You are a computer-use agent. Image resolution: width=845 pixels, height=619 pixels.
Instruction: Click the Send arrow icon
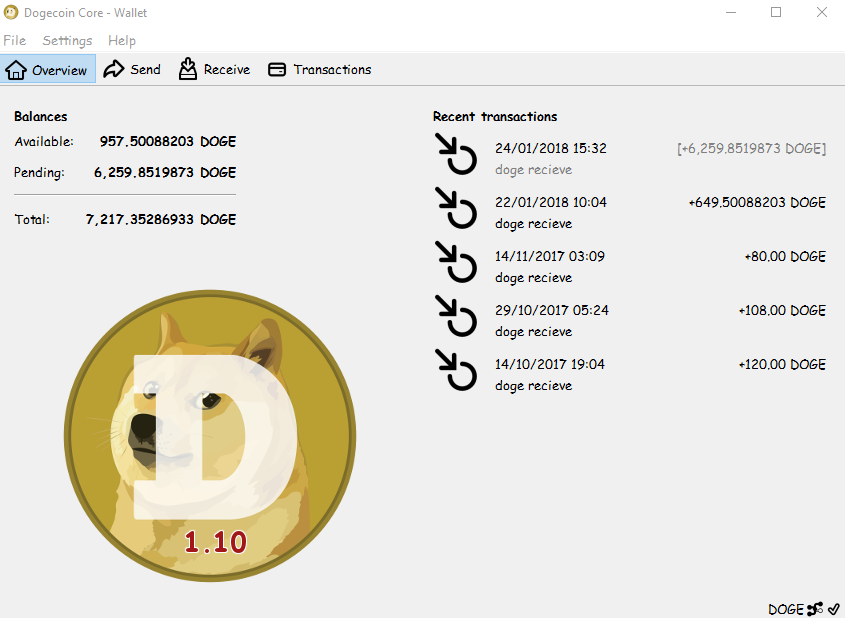point(114,69)
